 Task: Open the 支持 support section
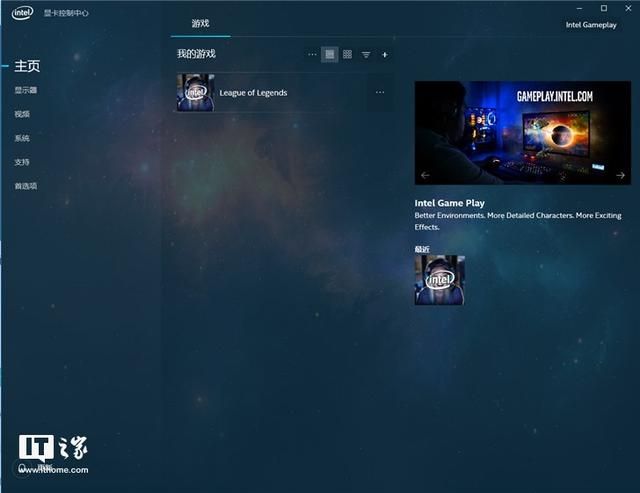22,162
